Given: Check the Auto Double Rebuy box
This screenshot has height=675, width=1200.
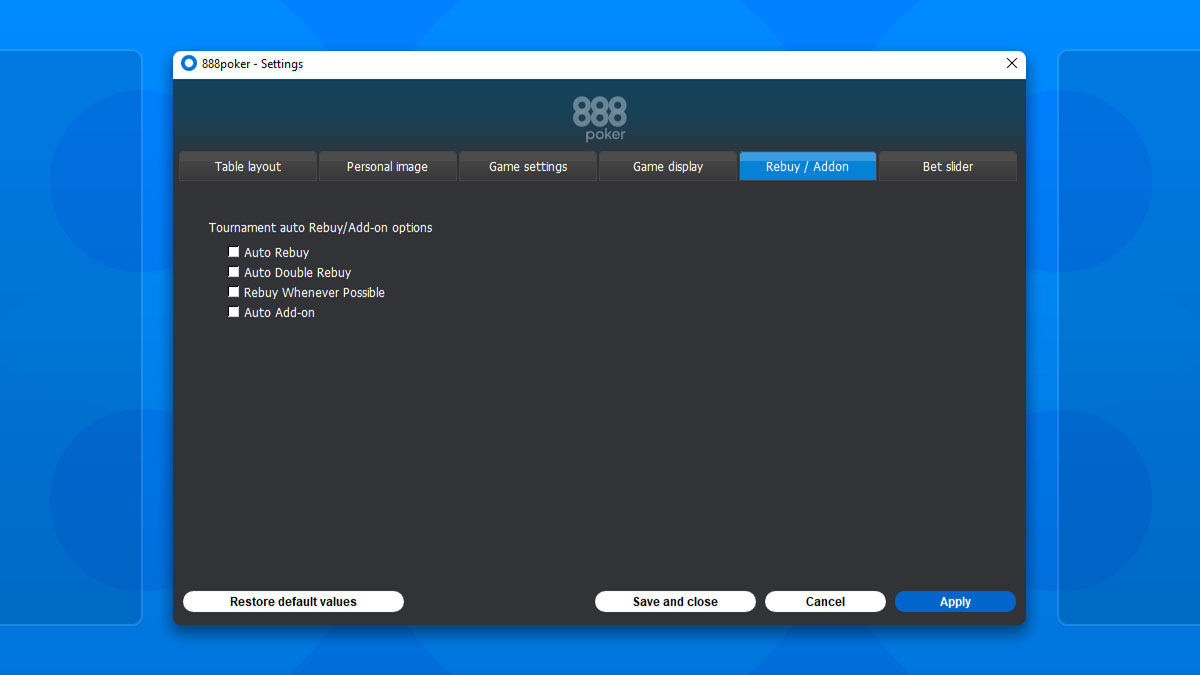Looking at the screenshot, I should (234, 272).
